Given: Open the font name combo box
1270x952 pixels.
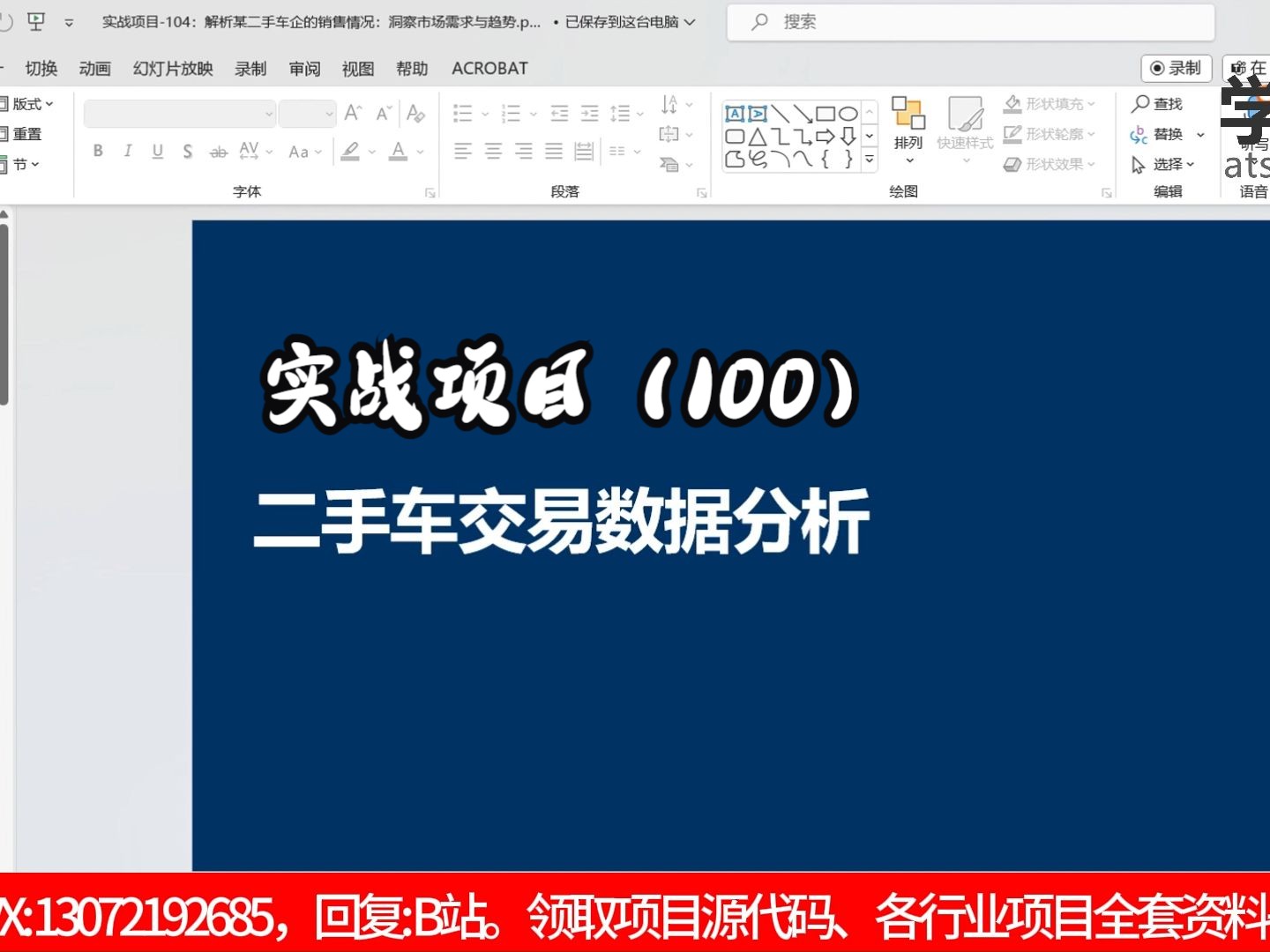Looking at the screenshot, I should tap(180, 114).
